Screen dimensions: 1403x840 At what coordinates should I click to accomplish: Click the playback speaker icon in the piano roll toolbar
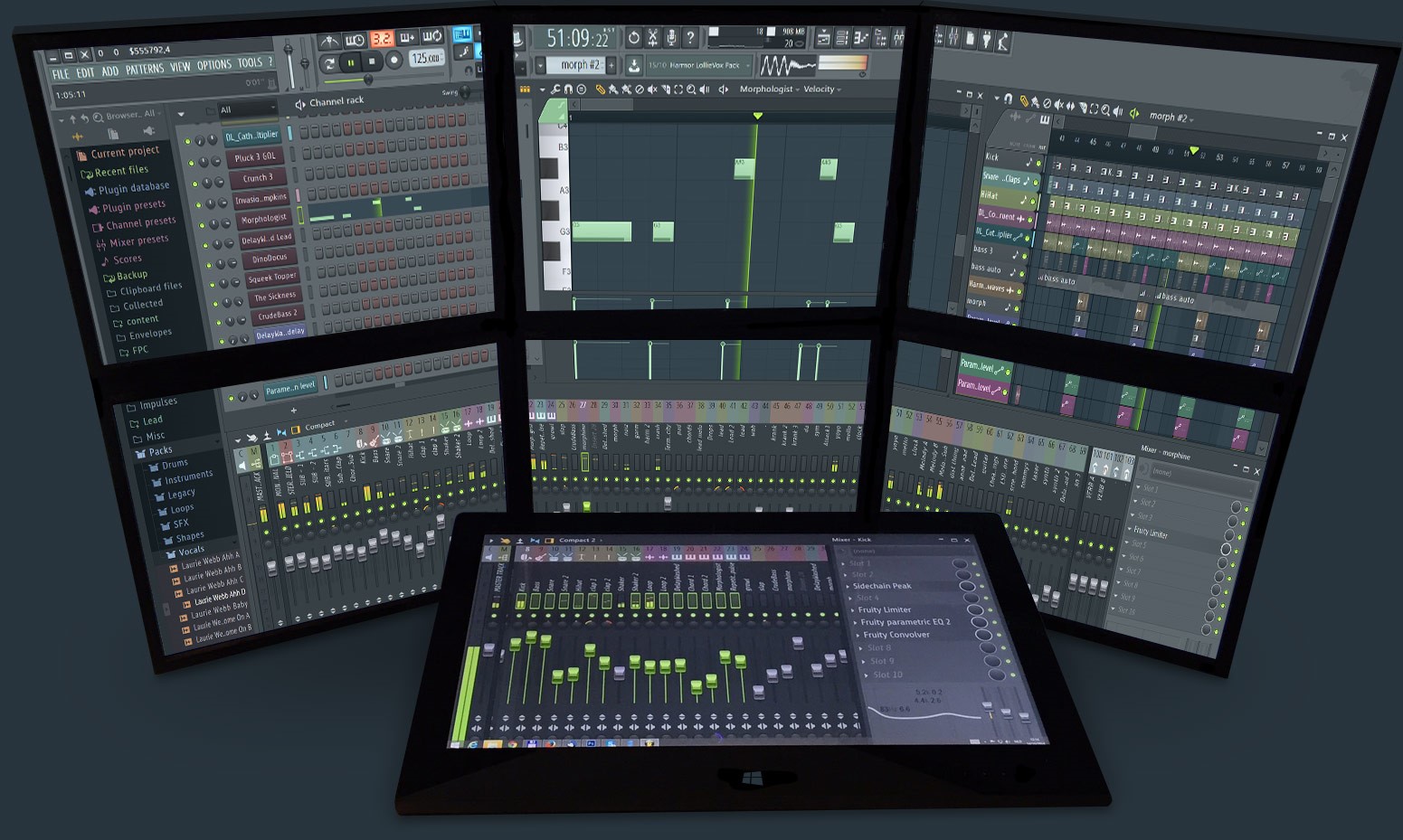pos(705,89)
